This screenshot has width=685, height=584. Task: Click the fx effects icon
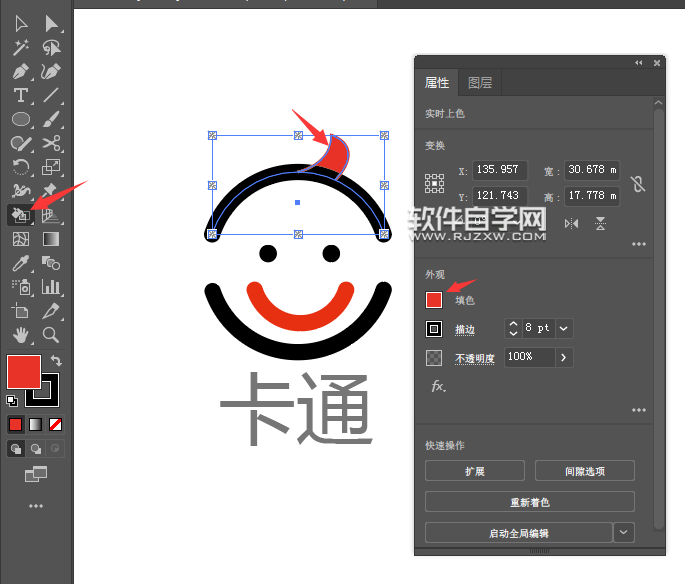(x=438, y=386)
